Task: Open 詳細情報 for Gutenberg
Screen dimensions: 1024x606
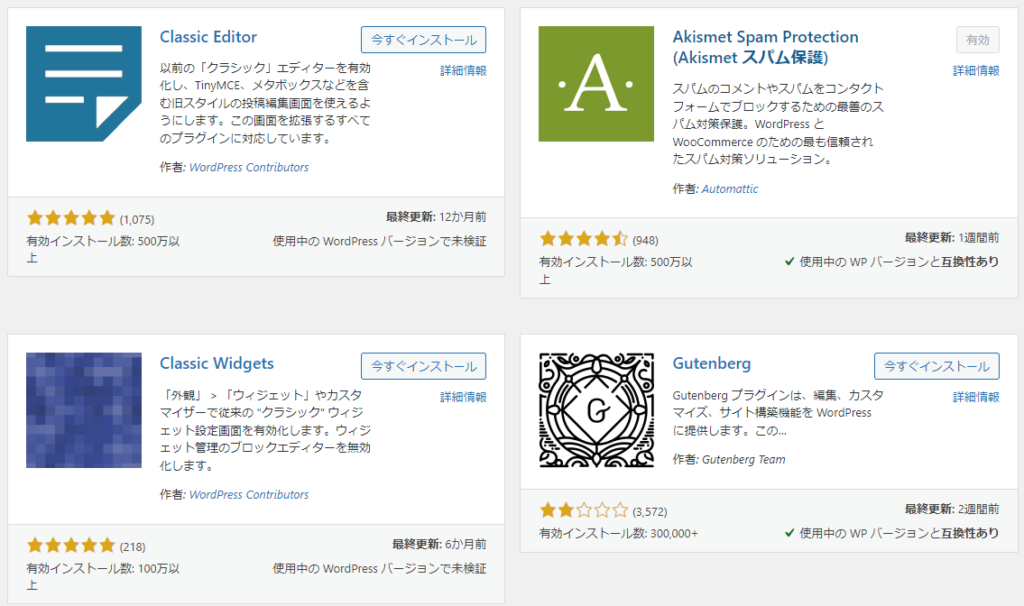Action: (976, 397)
